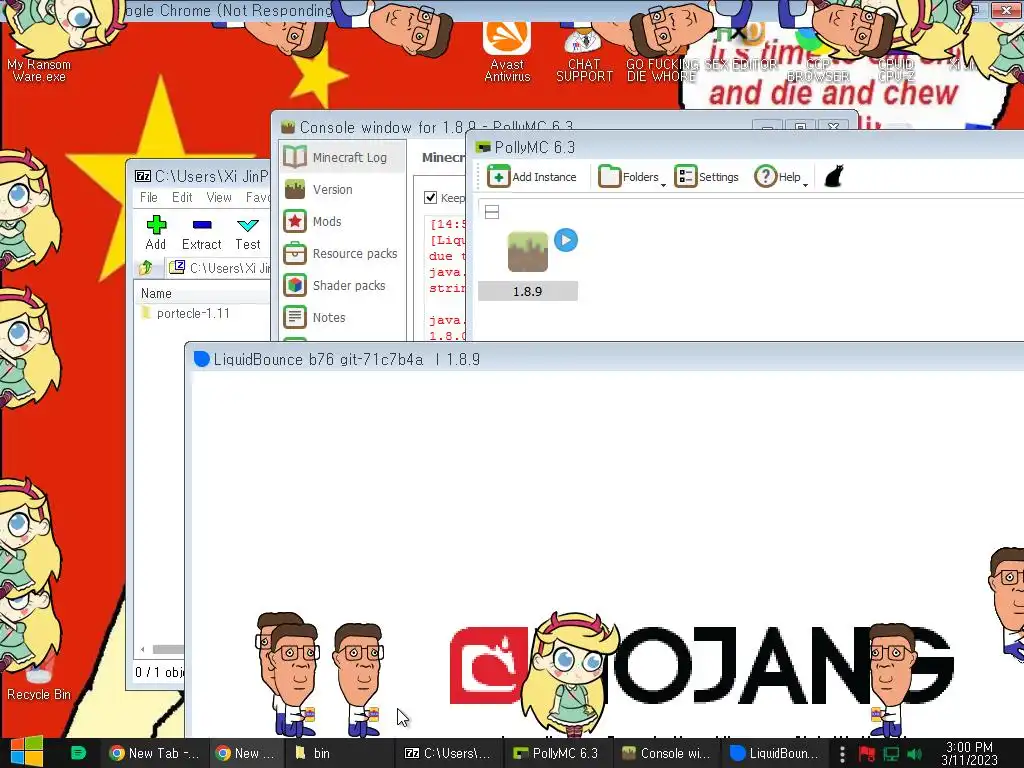Screen dimensions: 1024x768
Task: Switch to bin folder taskbar button
Action: pyautogui.click(x=340, y=753)
